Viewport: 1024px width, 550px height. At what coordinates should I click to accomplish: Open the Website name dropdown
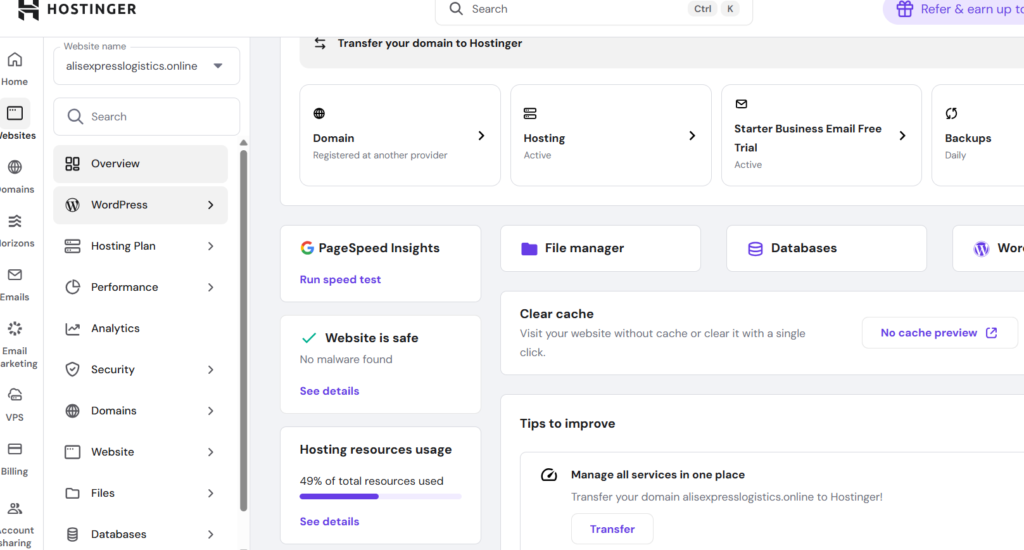point(147,66)
